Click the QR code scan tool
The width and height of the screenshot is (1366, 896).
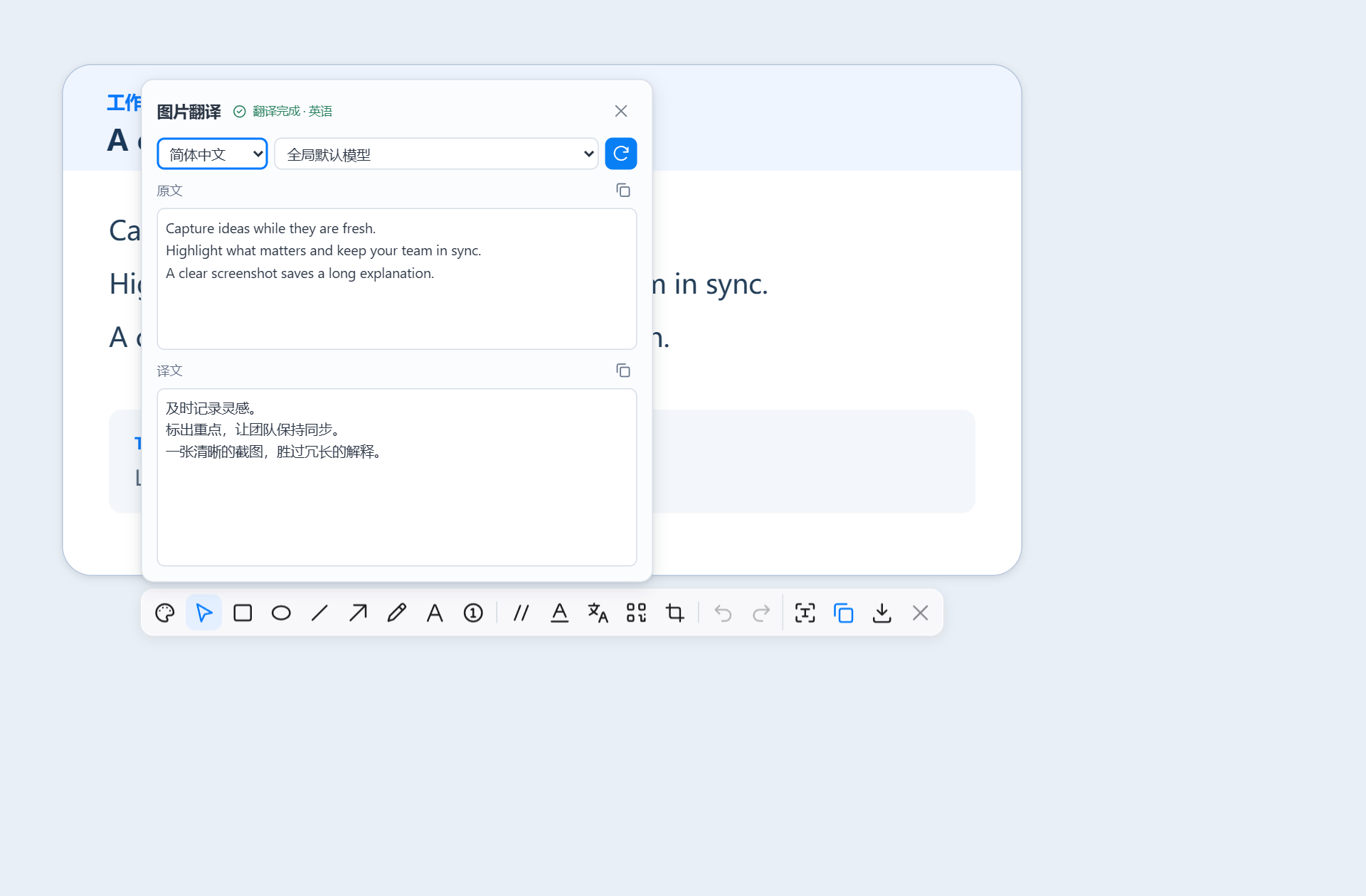[x=637, y=613]
